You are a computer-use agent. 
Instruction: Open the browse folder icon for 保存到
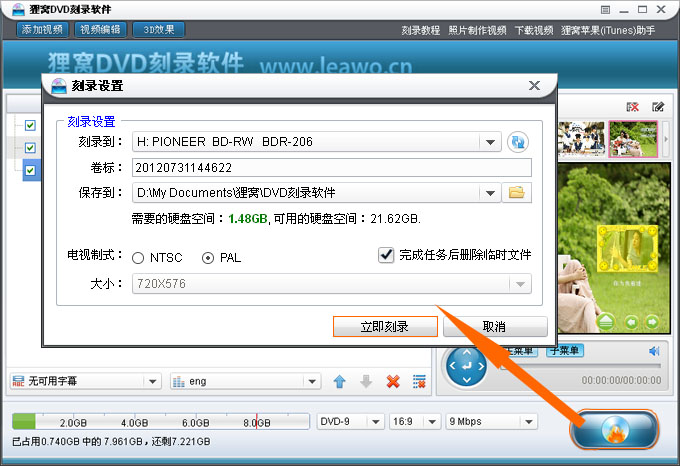click(517, 192)
